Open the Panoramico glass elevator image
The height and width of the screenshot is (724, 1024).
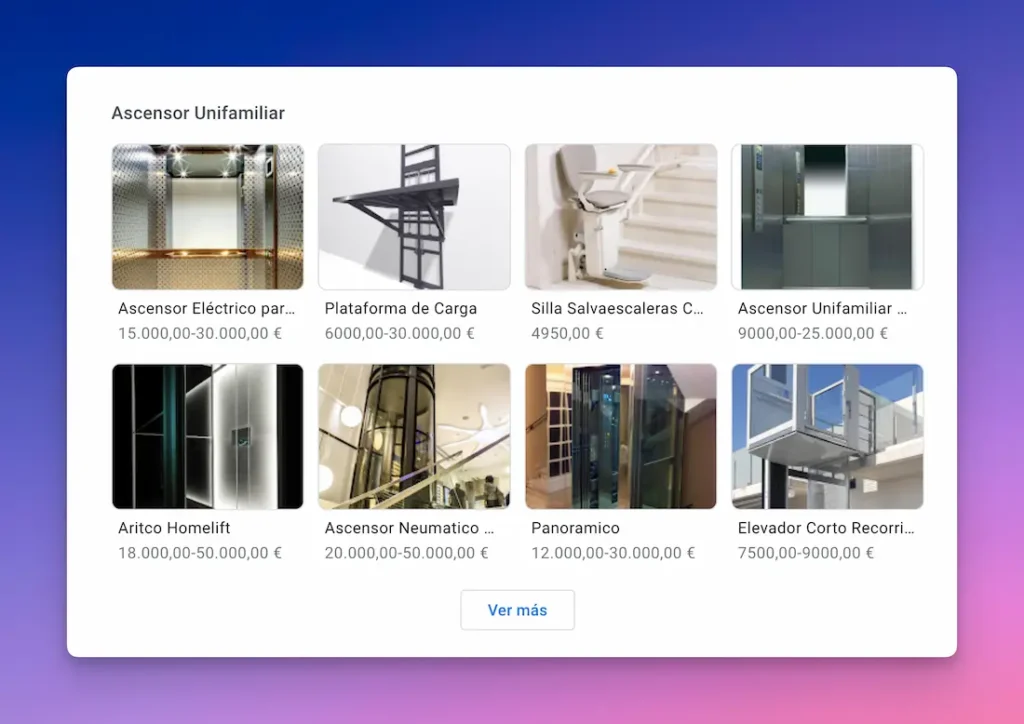coord(620,436)
